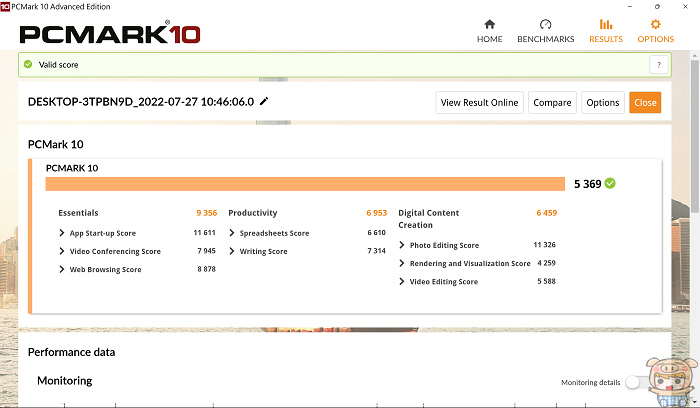Image resolution: width=700 pixels, height=408 pixels.
Task: Click the question mark help icon
Action: [x=658, y=65]
